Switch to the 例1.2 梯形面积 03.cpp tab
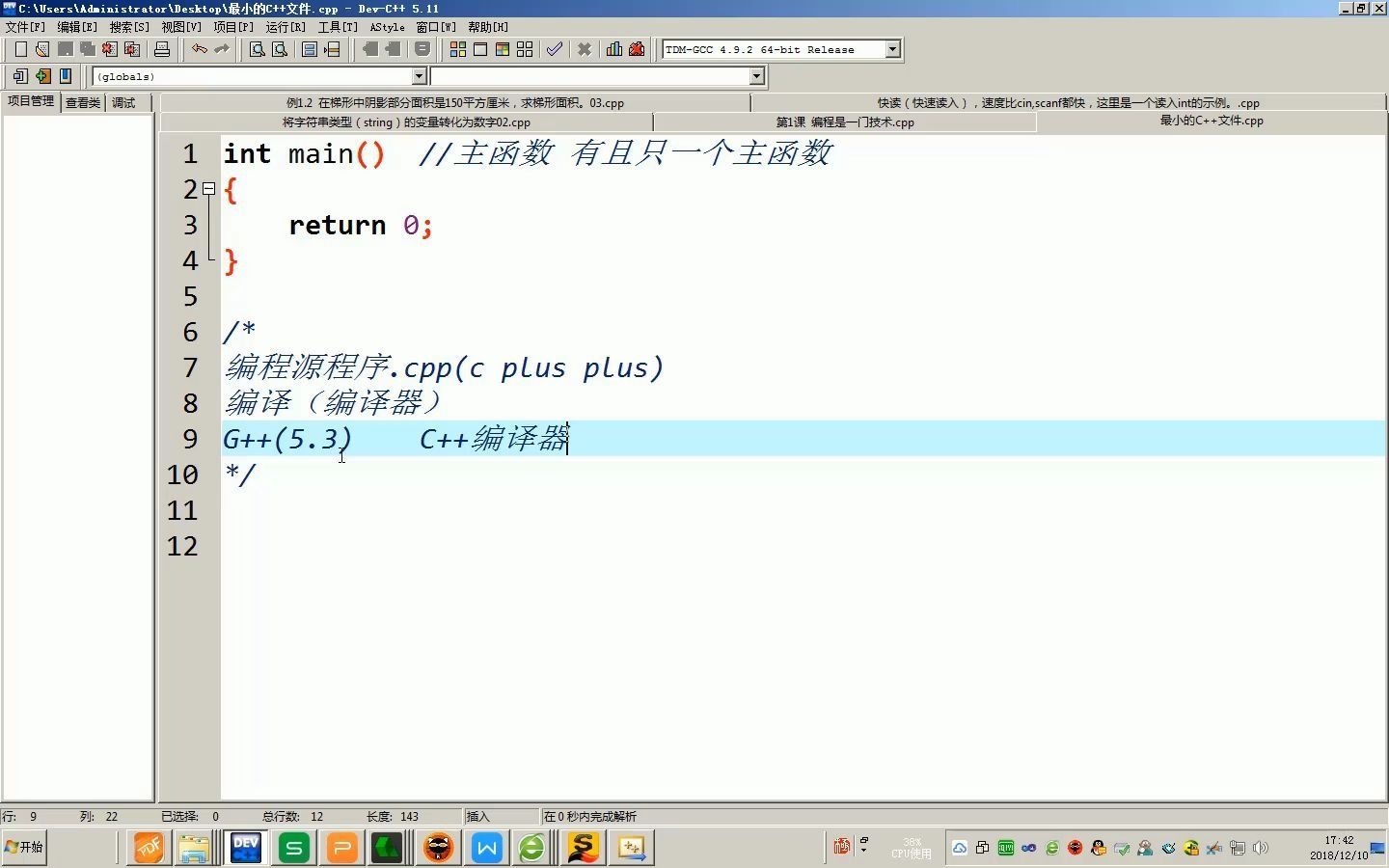This screenshot has width=1389, height=868. [x=455, y=102]
